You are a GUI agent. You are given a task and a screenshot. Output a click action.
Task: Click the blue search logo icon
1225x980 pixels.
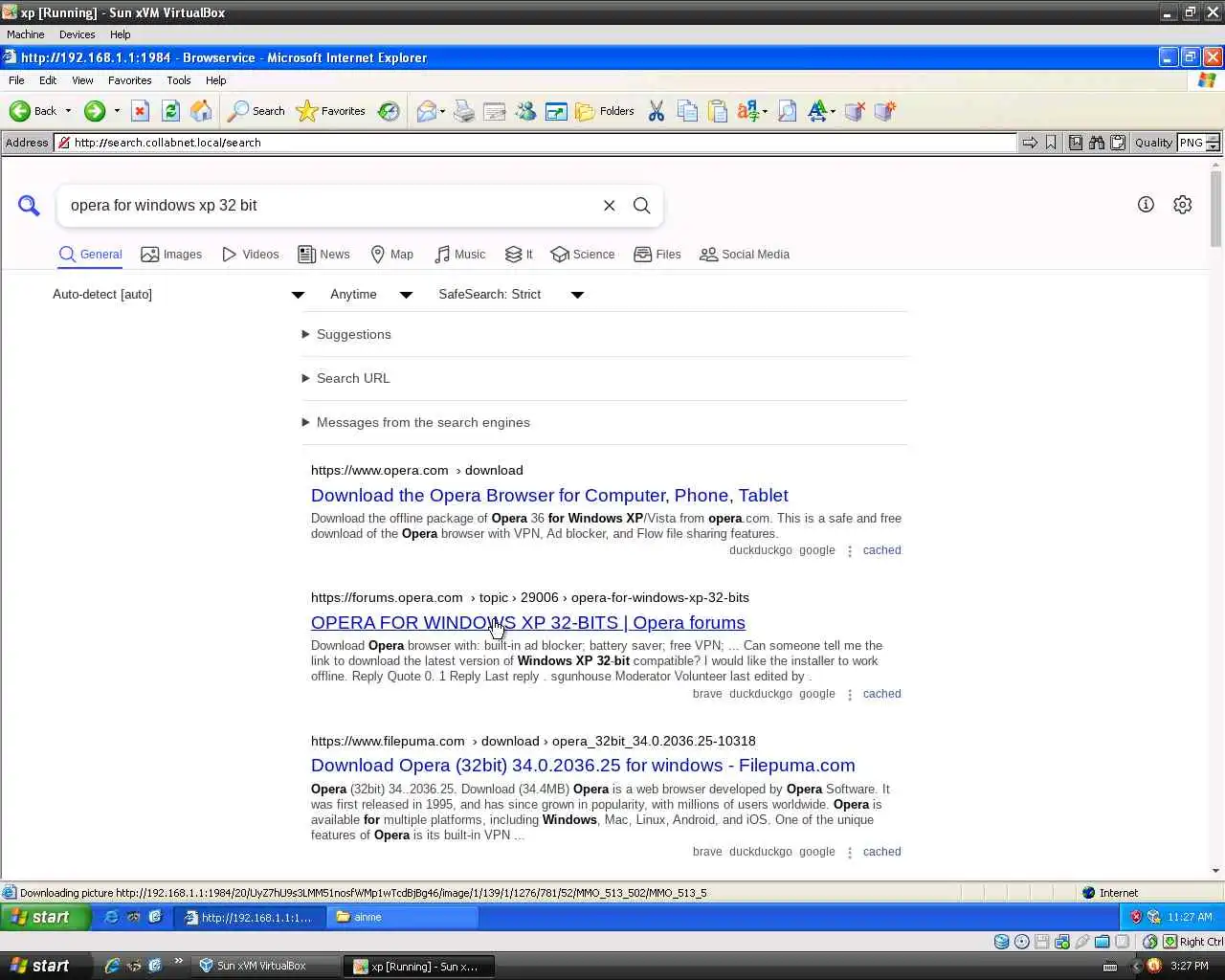(29, 206)
